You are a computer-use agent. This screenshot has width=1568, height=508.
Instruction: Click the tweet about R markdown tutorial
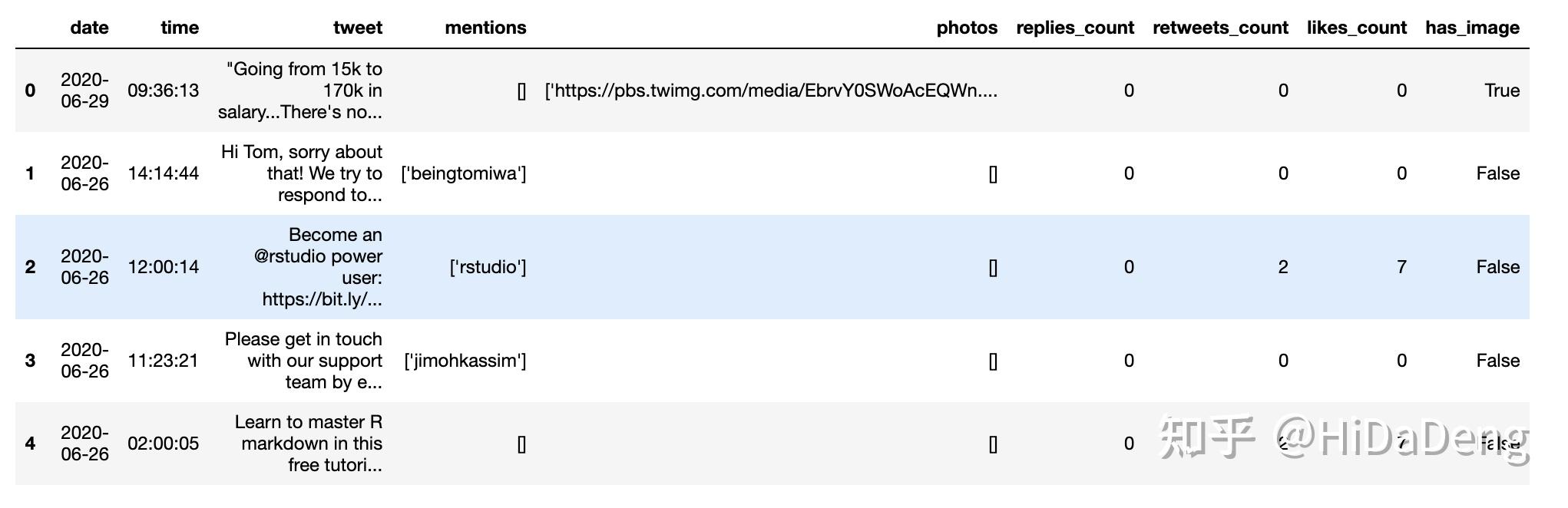point(309,444)
